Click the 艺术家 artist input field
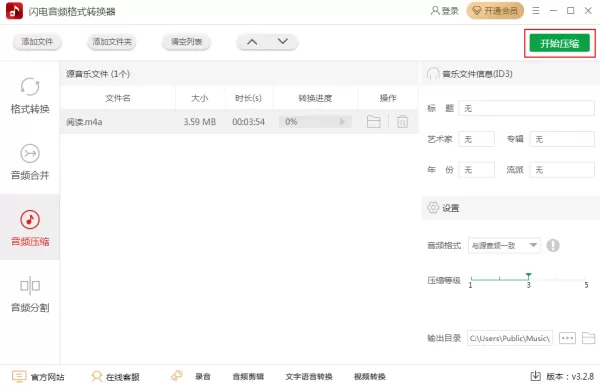Screen dimensions: 600x388 (476, 139)
